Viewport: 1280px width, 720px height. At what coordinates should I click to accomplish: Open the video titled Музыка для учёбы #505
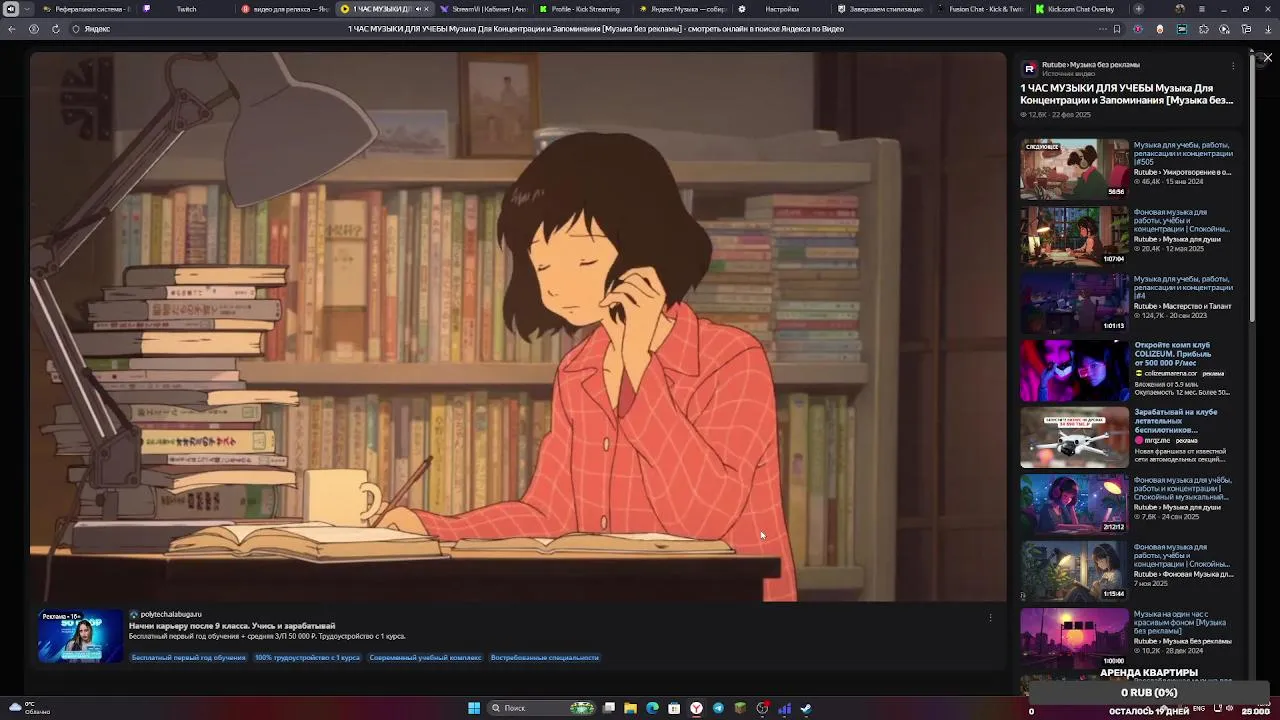[x=1183, y=153]
